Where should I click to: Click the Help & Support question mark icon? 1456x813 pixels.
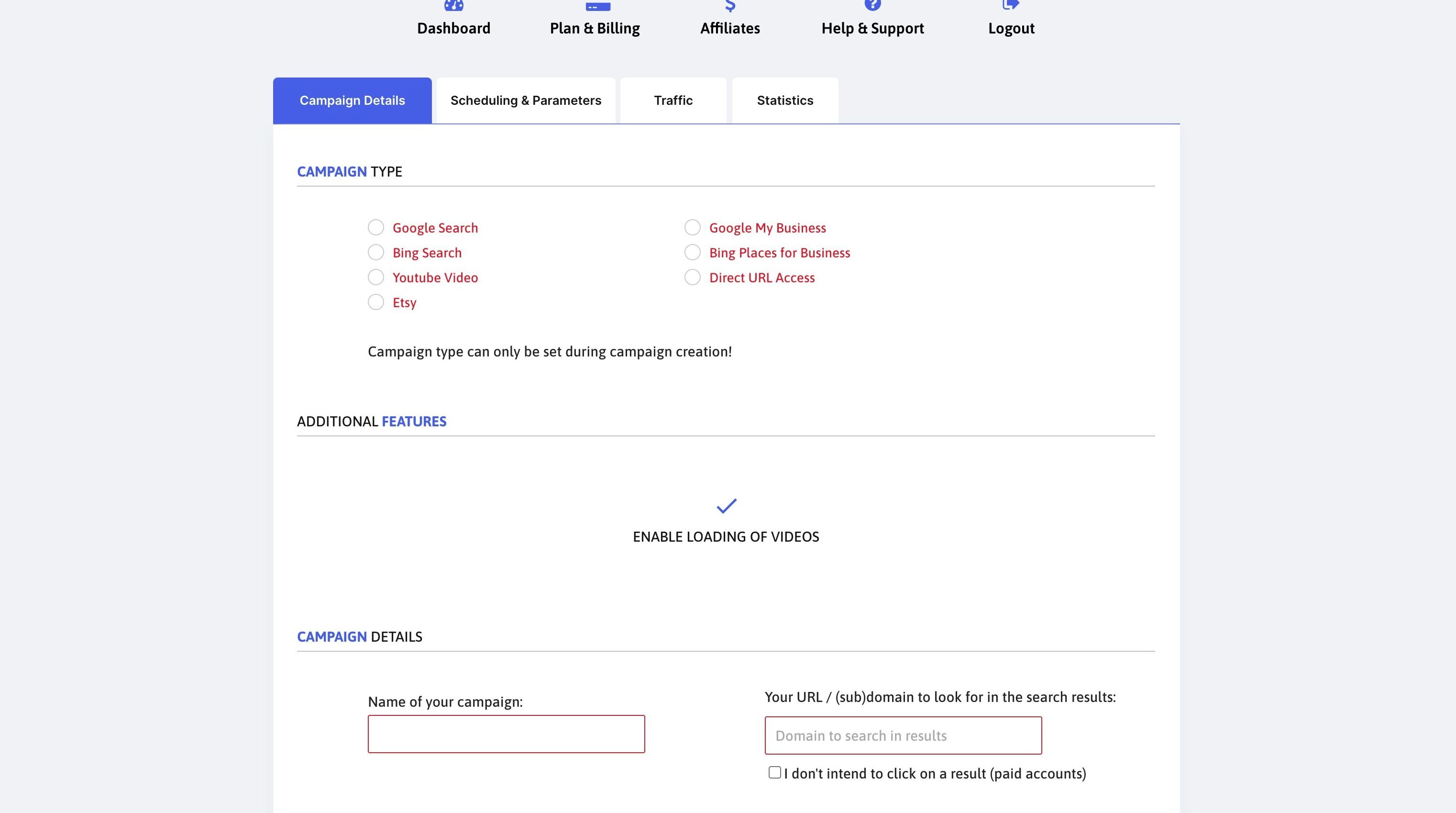872,5
